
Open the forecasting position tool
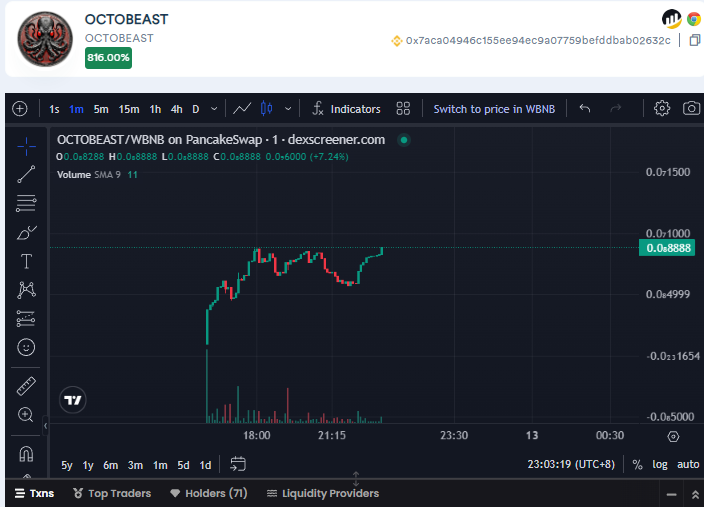tap(26, 318)
